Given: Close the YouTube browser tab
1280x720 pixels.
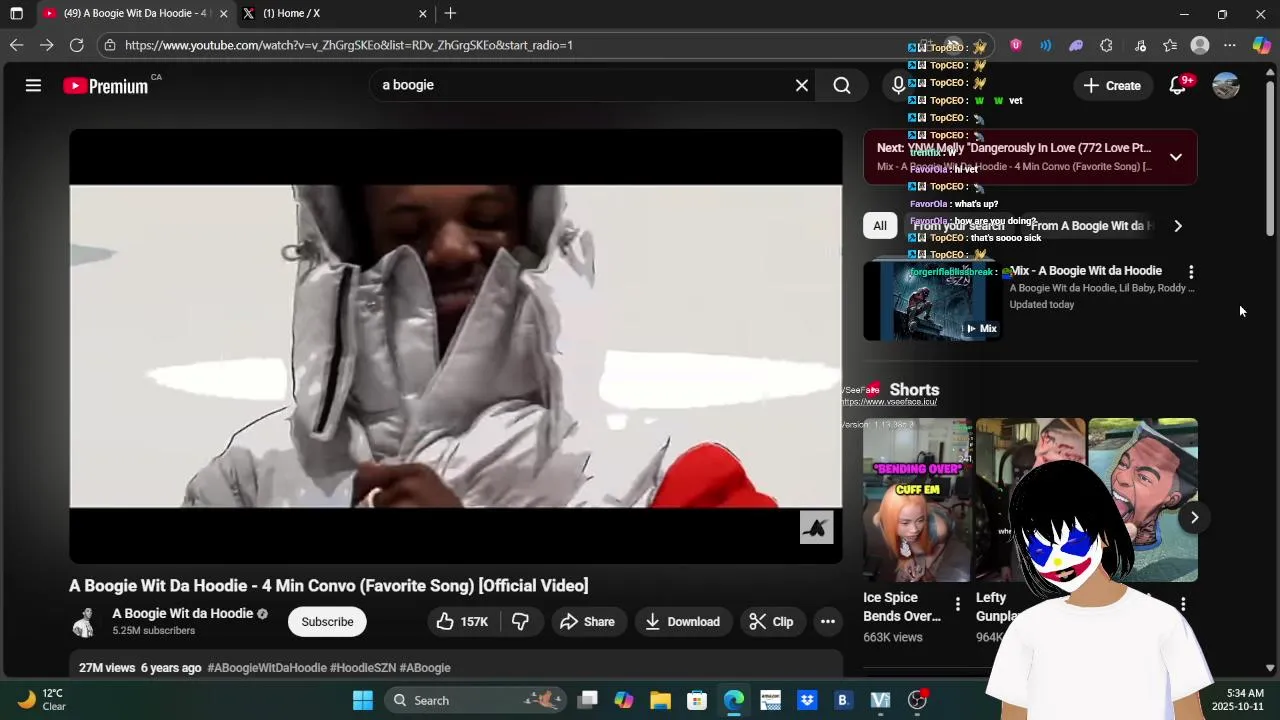Looking at the screenshot, I should coord(223,13).
